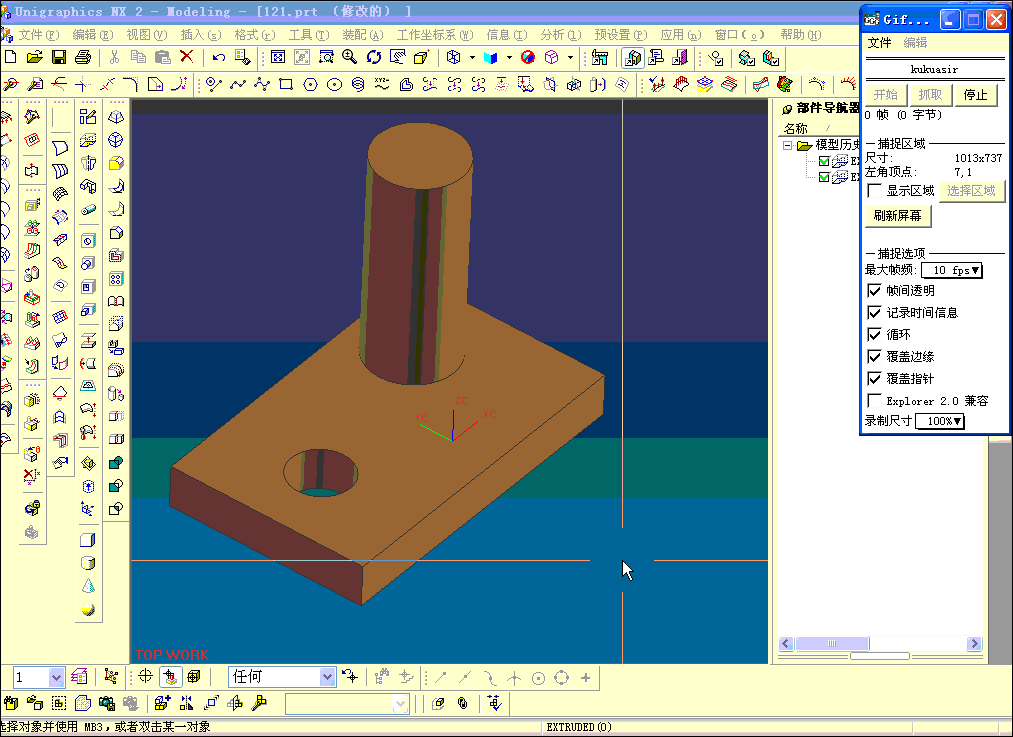Click the 抓取 capture button
This screenshot has height=737, width=1013.
[x=930, y=95]
